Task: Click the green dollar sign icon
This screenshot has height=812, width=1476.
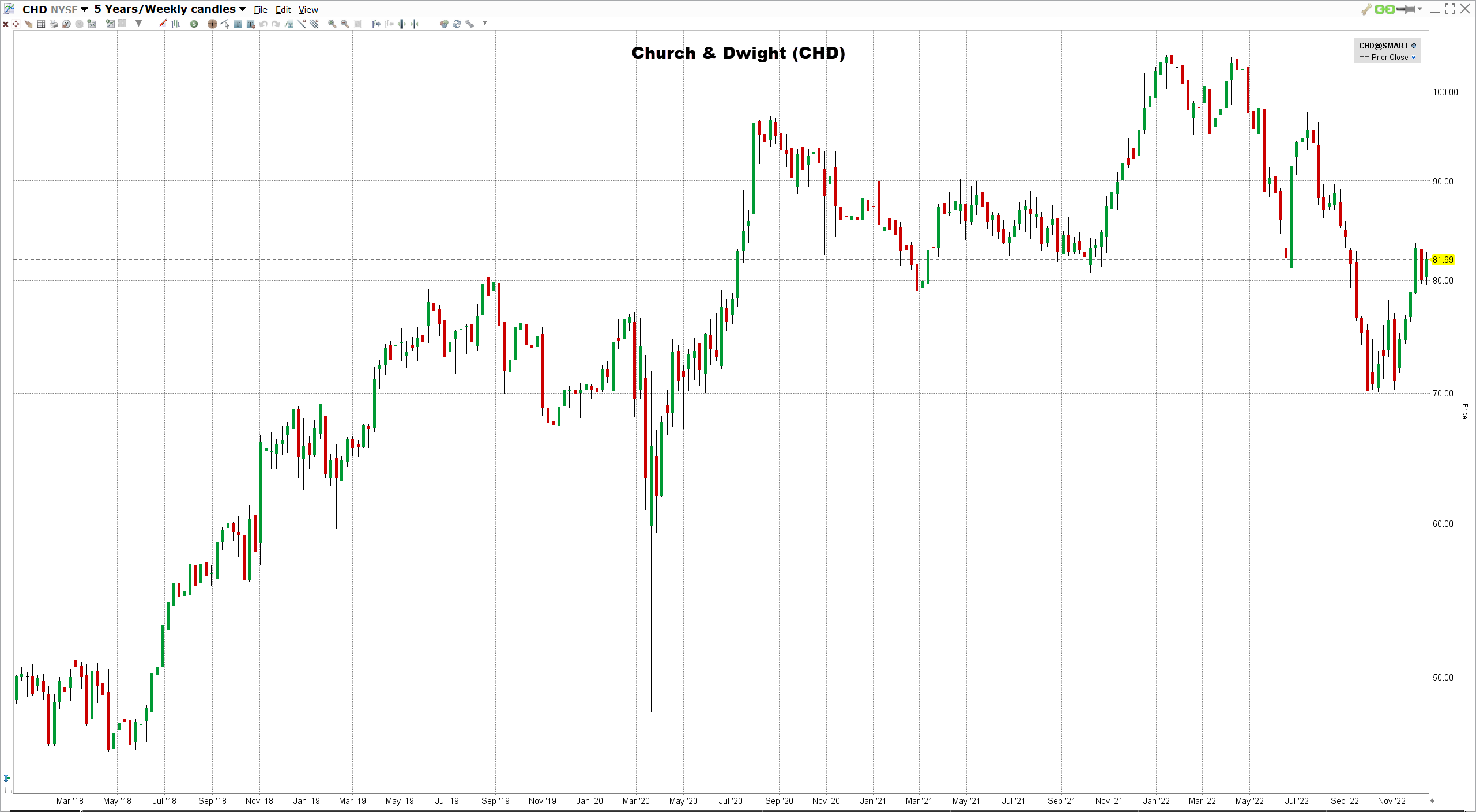Action: [x=194, y=24]
